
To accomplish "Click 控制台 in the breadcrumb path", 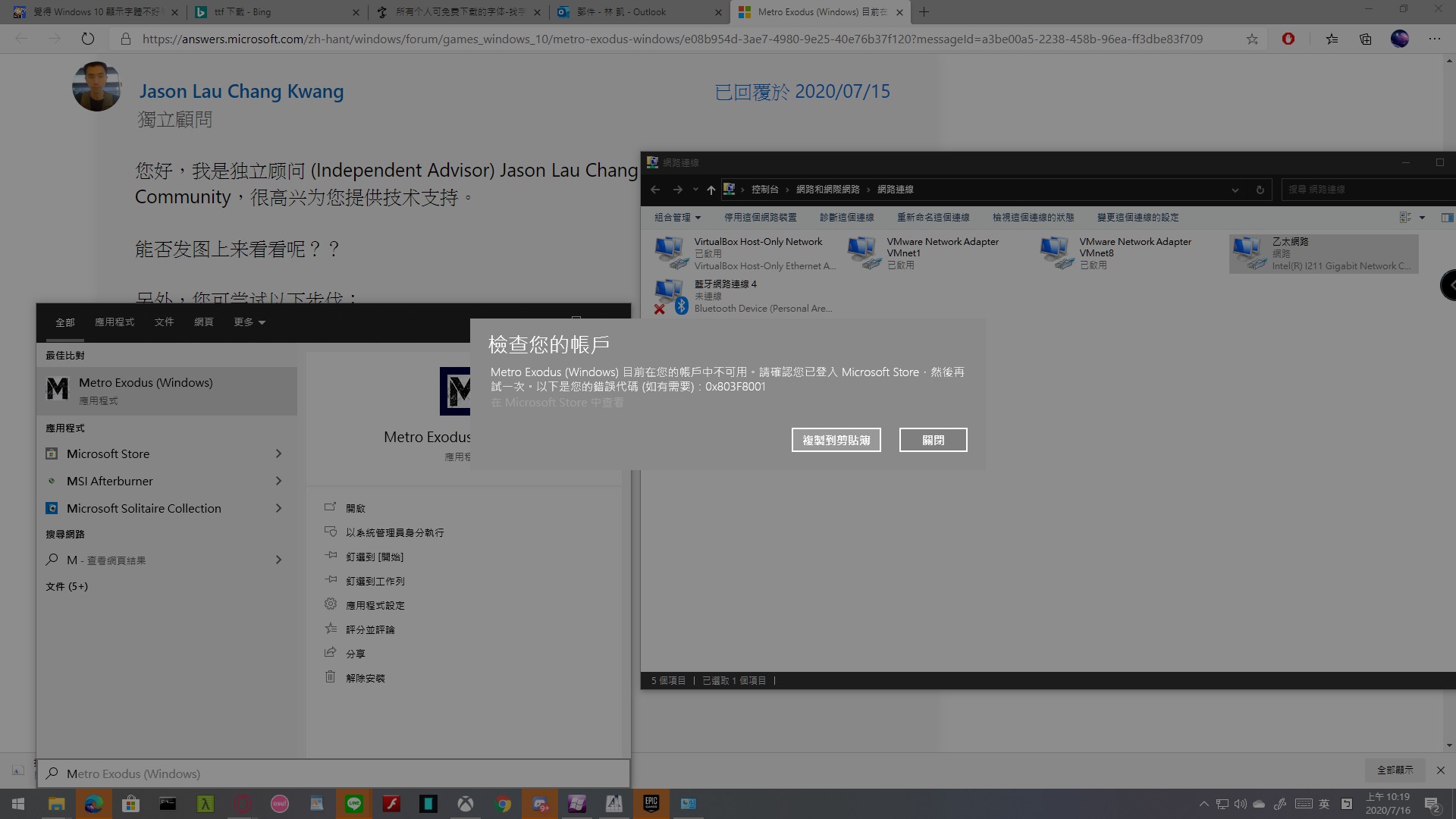I will coord(764,190).
